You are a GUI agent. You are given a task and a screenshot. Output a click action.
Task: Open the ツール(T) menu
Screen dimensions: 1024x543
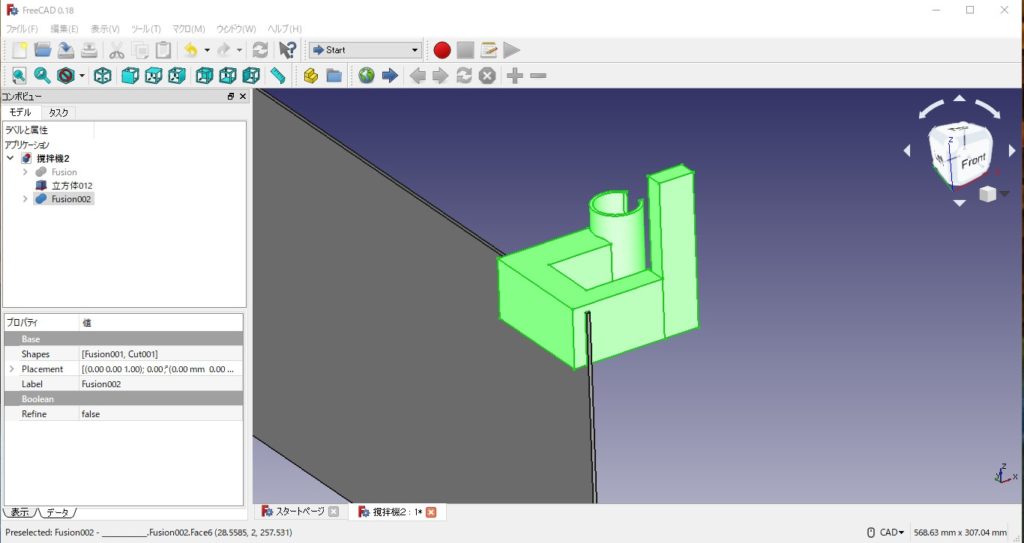coord(146,29)
